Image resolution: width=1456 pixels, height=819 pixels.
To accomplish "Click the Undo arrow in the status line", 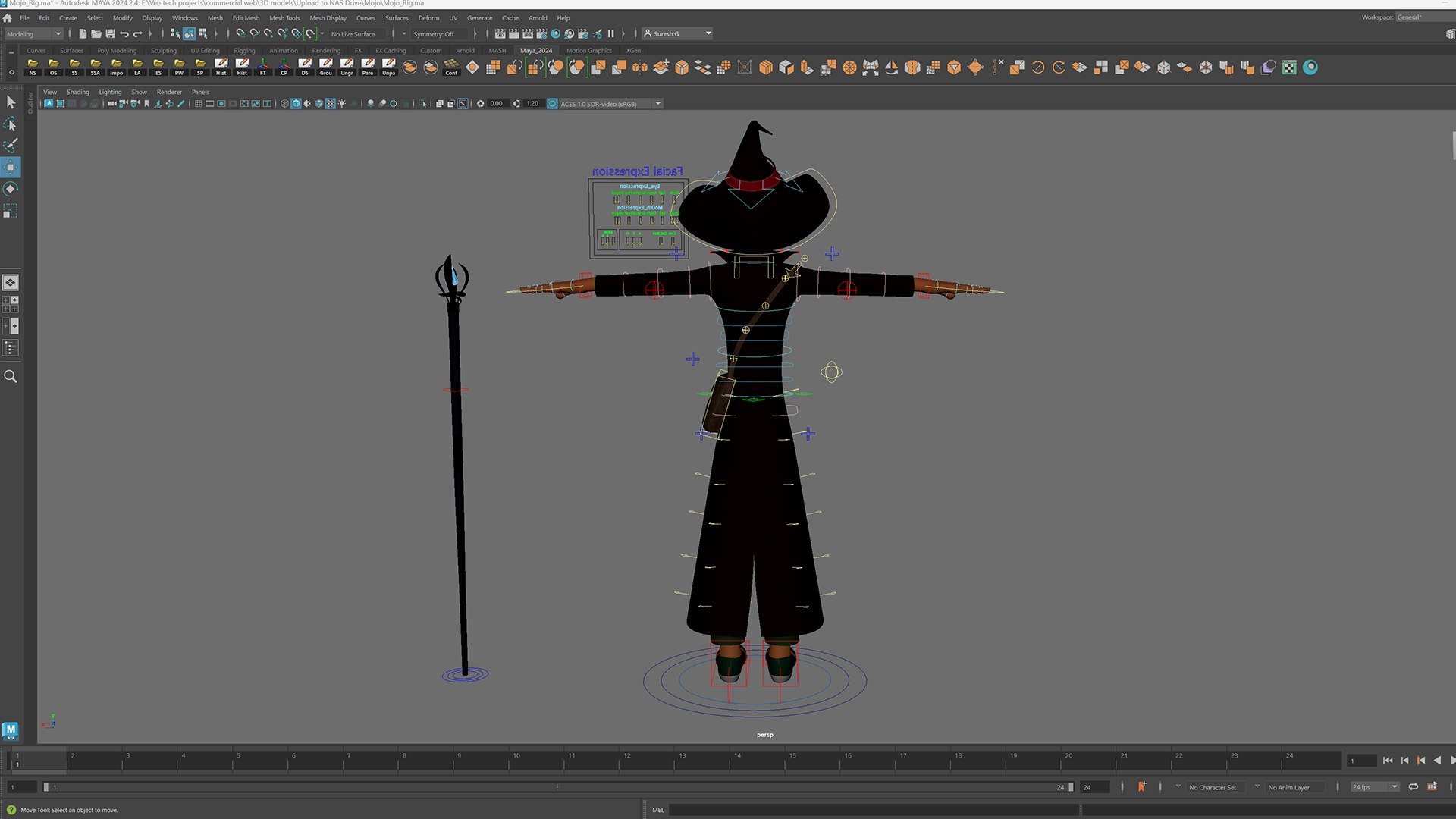I will click(124, 33).
